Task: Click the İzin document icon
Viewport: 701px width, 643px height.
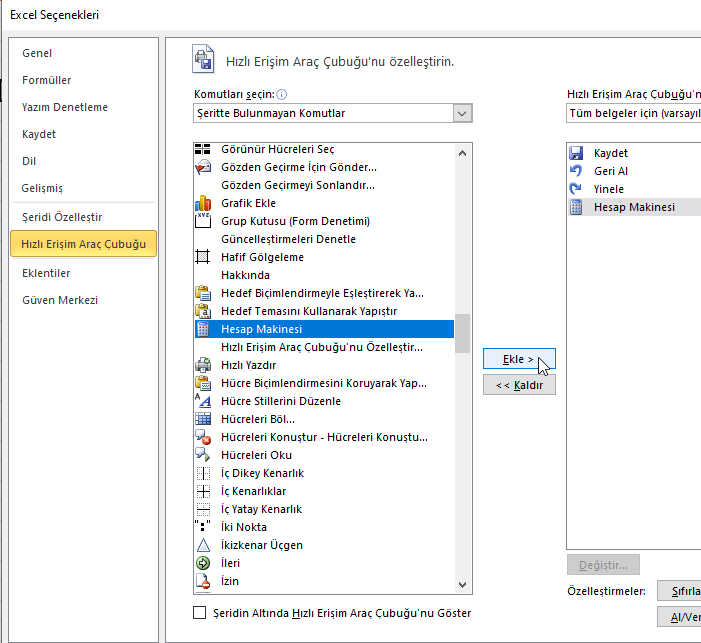Action: pos(203,581)
